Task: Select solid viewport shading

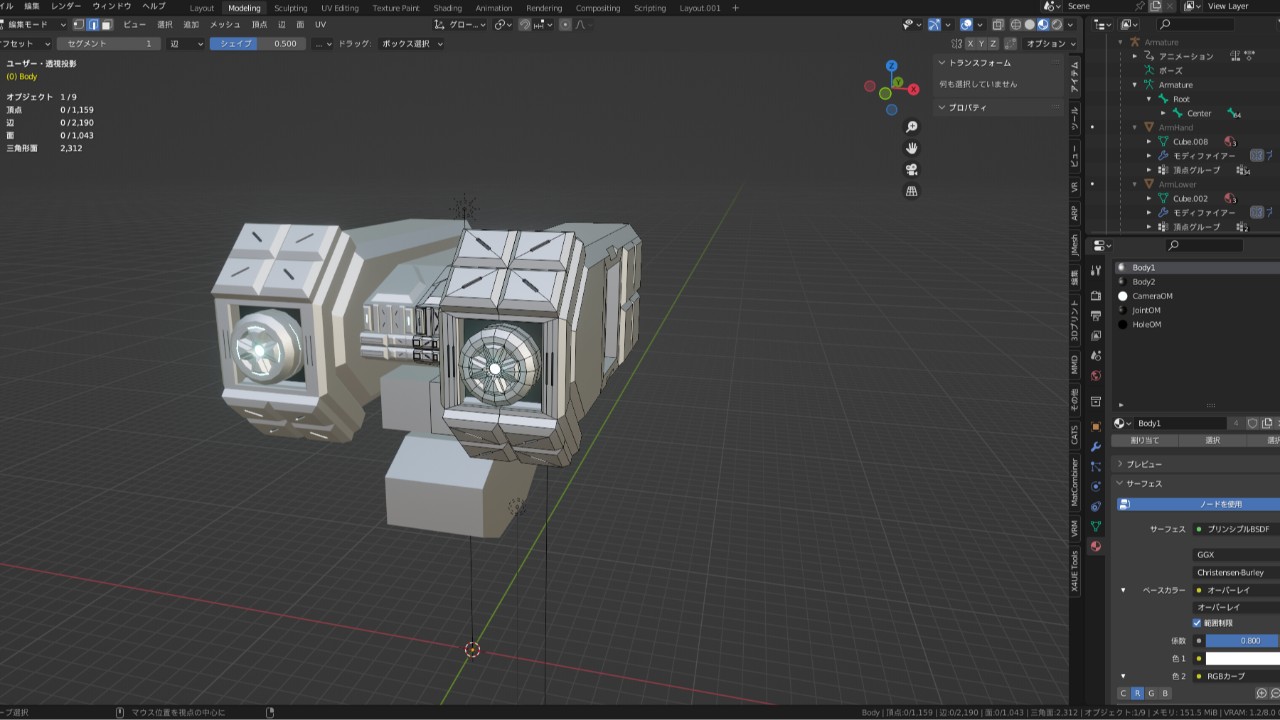Action: pyautogui.click(x=1030, y=25)
